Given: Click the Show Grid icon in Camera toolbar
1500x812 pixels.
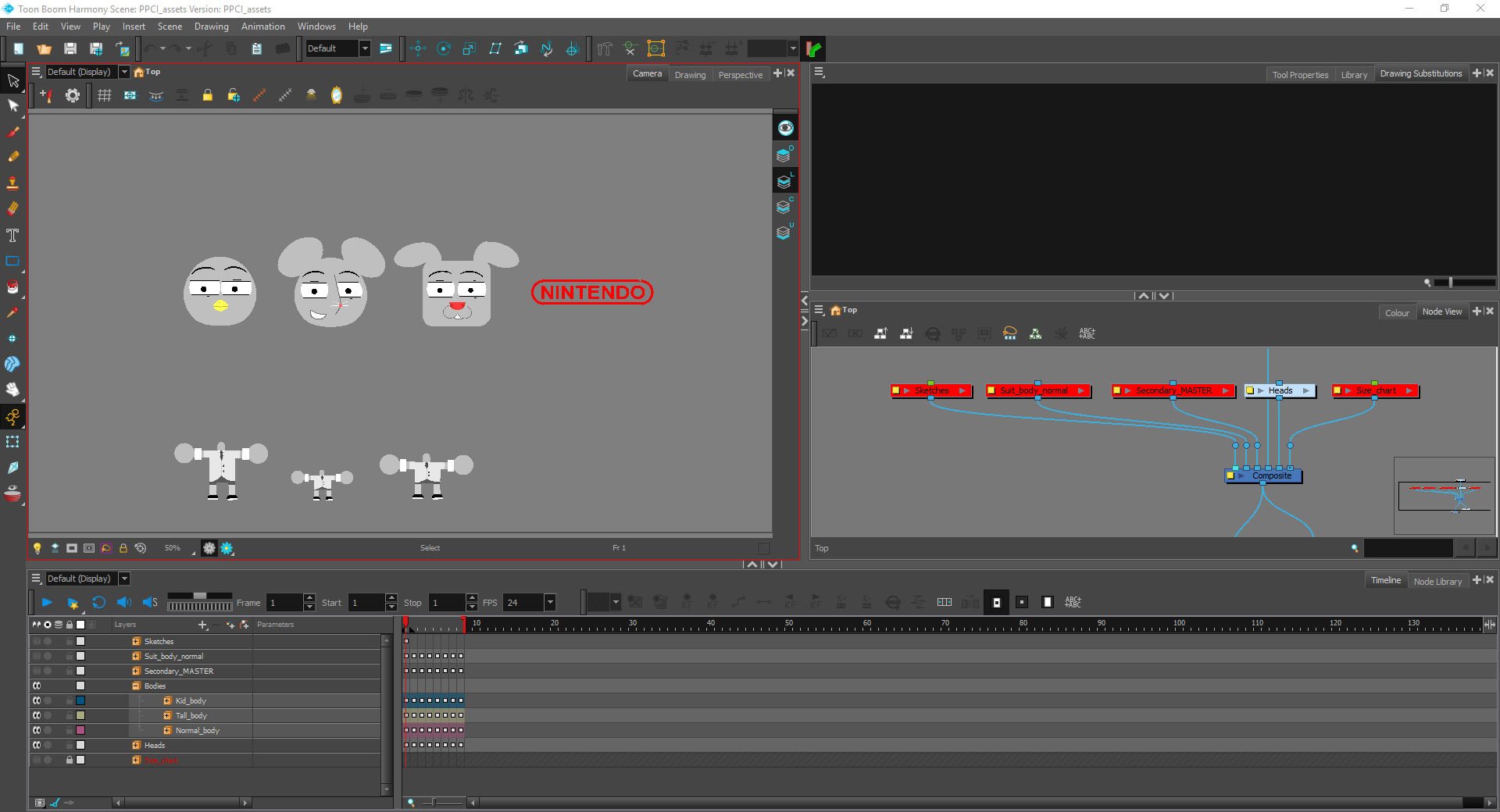Looking at the screenshot, I should 104,95.
